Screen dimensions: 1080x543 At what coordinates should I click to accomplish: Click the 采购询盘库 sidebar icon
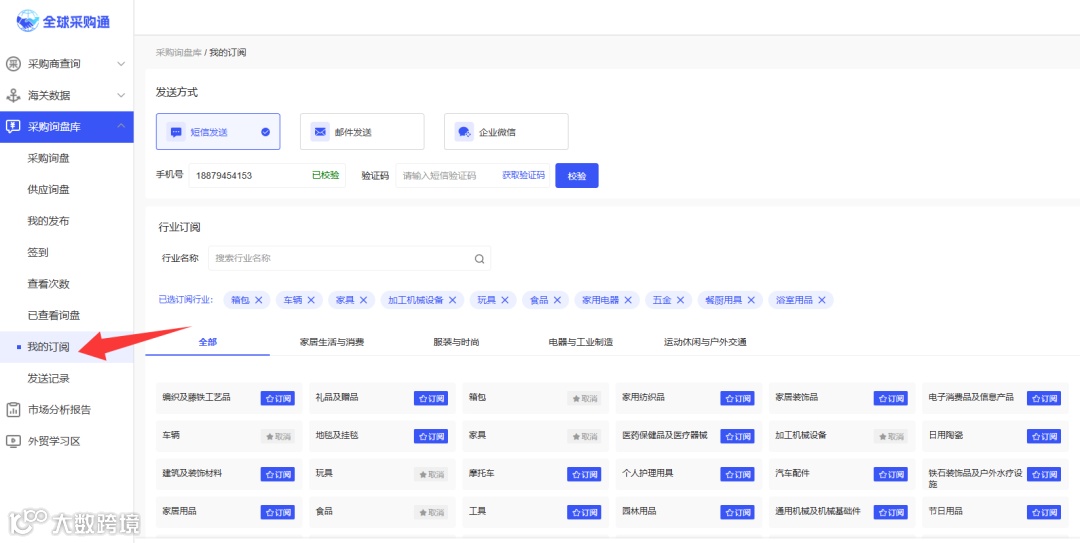click(x=13, y=127)
